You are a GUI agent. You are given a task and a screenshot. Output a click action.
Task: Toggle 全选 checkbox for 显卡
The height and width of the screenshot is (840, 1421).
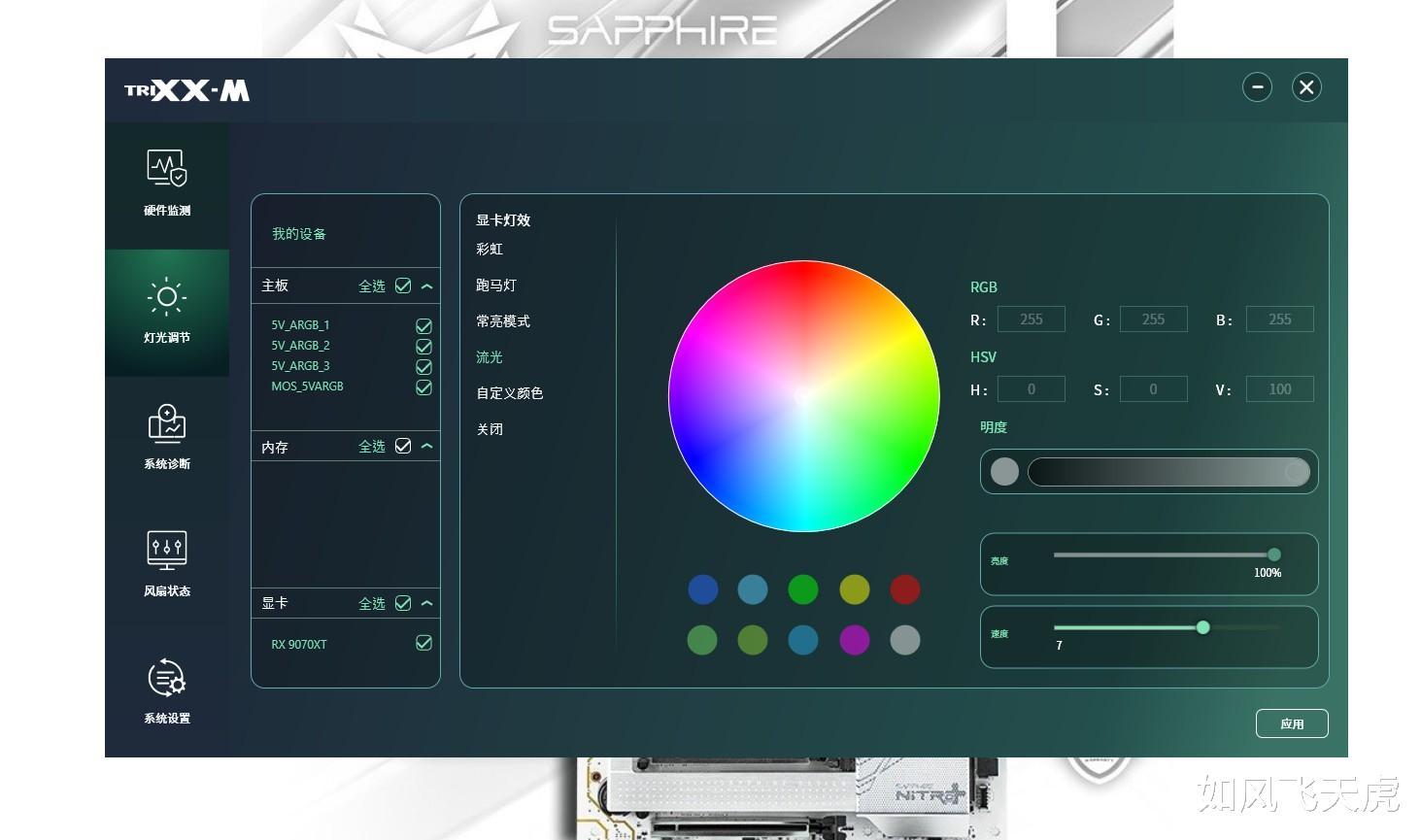click(403, 603)
